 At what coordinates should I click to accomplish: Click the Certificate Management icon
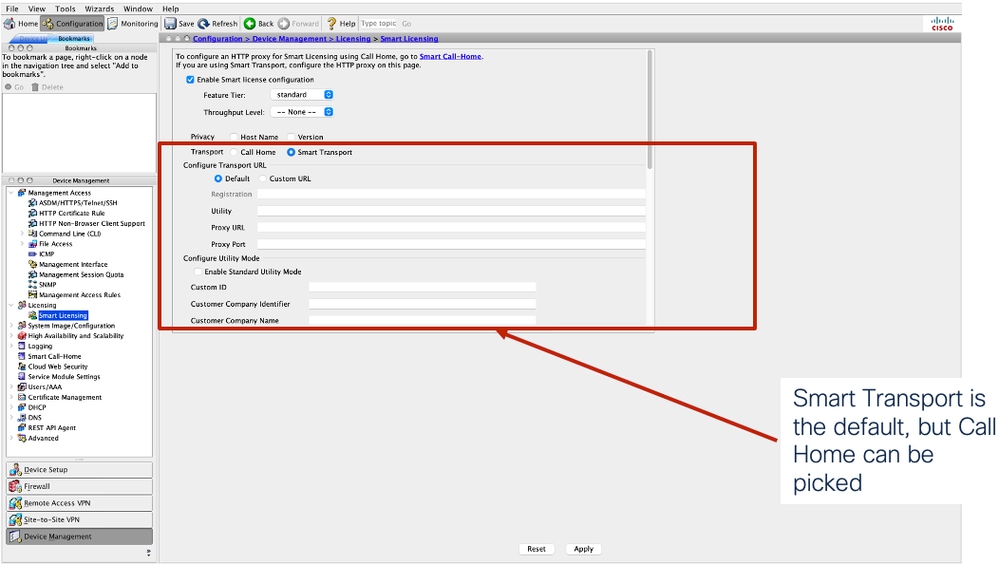(22, 397)
